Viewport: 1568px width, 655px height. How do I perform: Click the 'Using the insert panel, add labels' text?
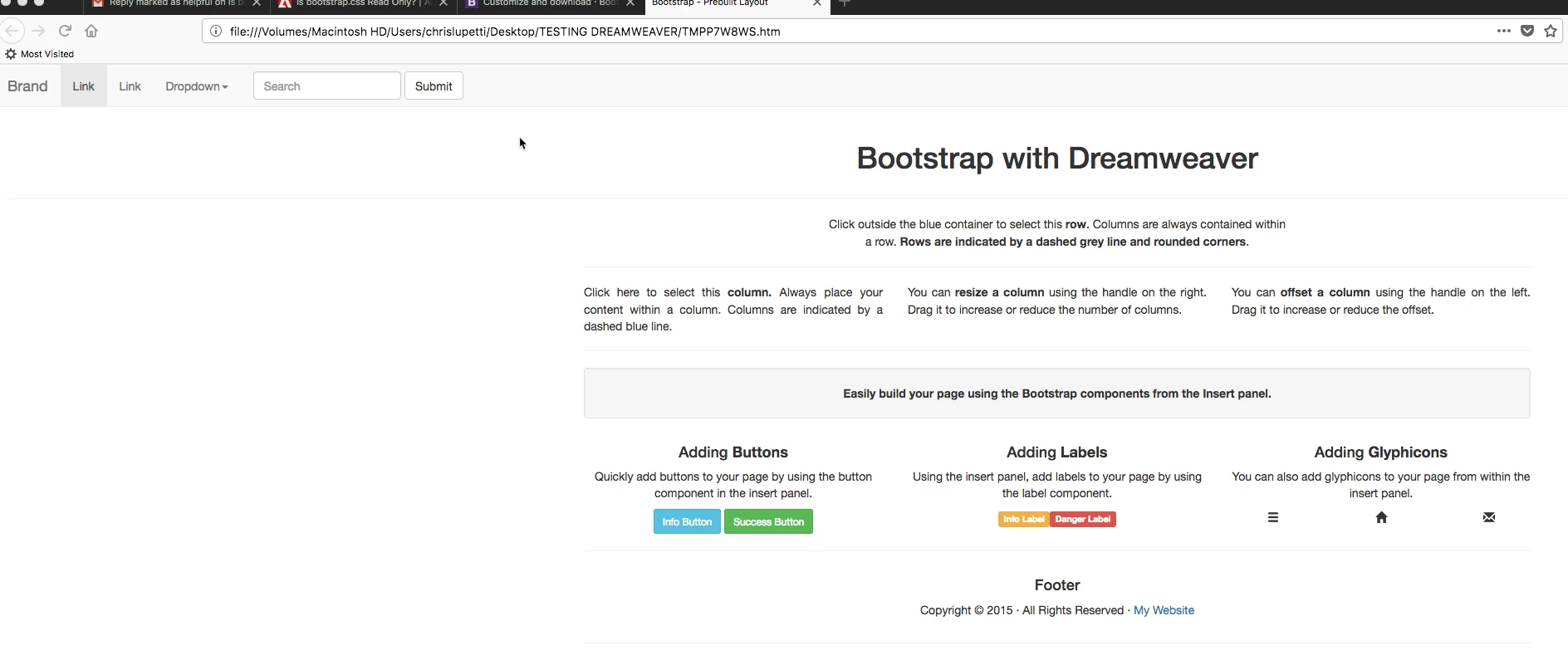(x=1056, y=485)
